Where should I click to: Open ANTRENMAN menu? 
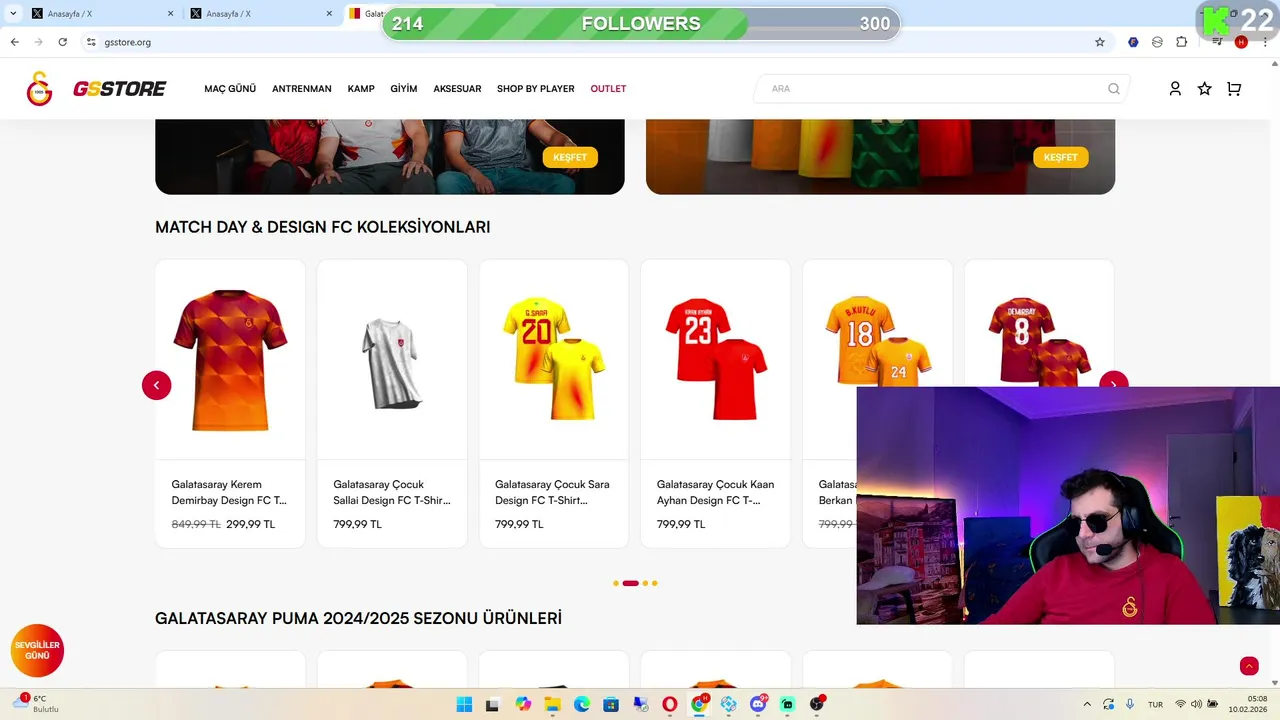click(x=302, y=89)
